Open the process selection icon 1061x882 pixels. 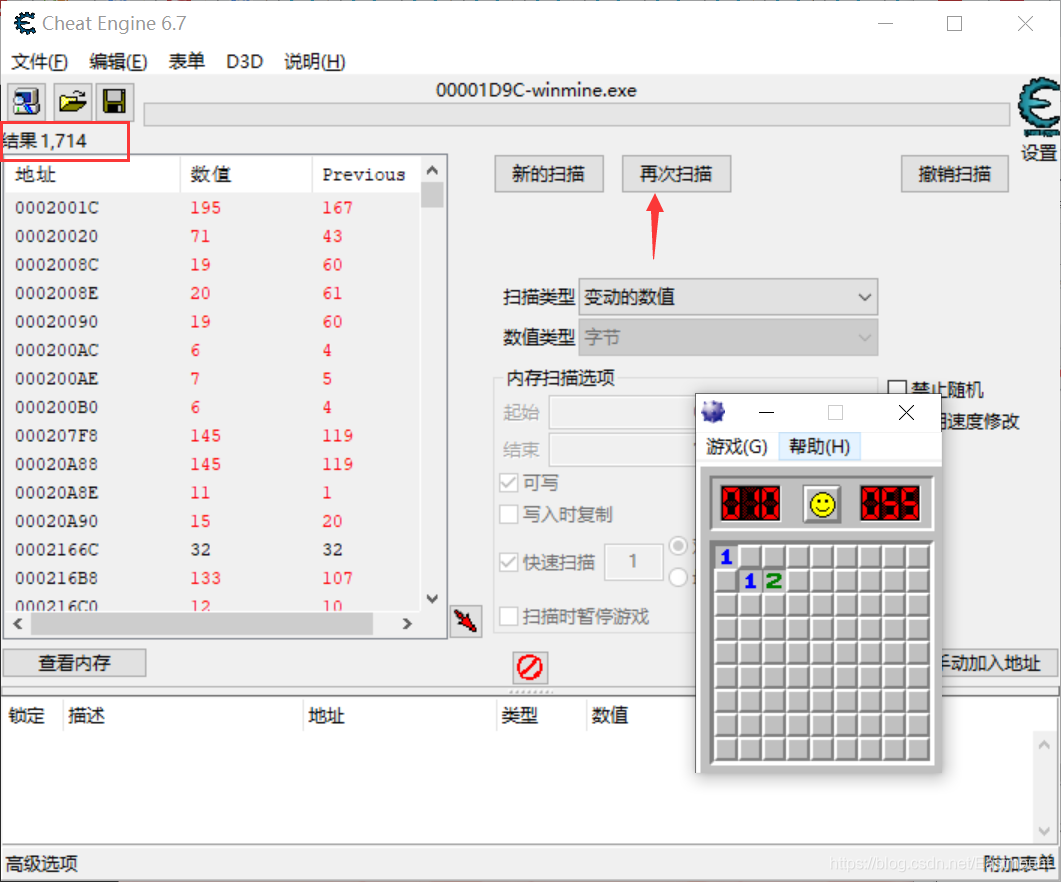pyautogui.click(x=27, y=102)
